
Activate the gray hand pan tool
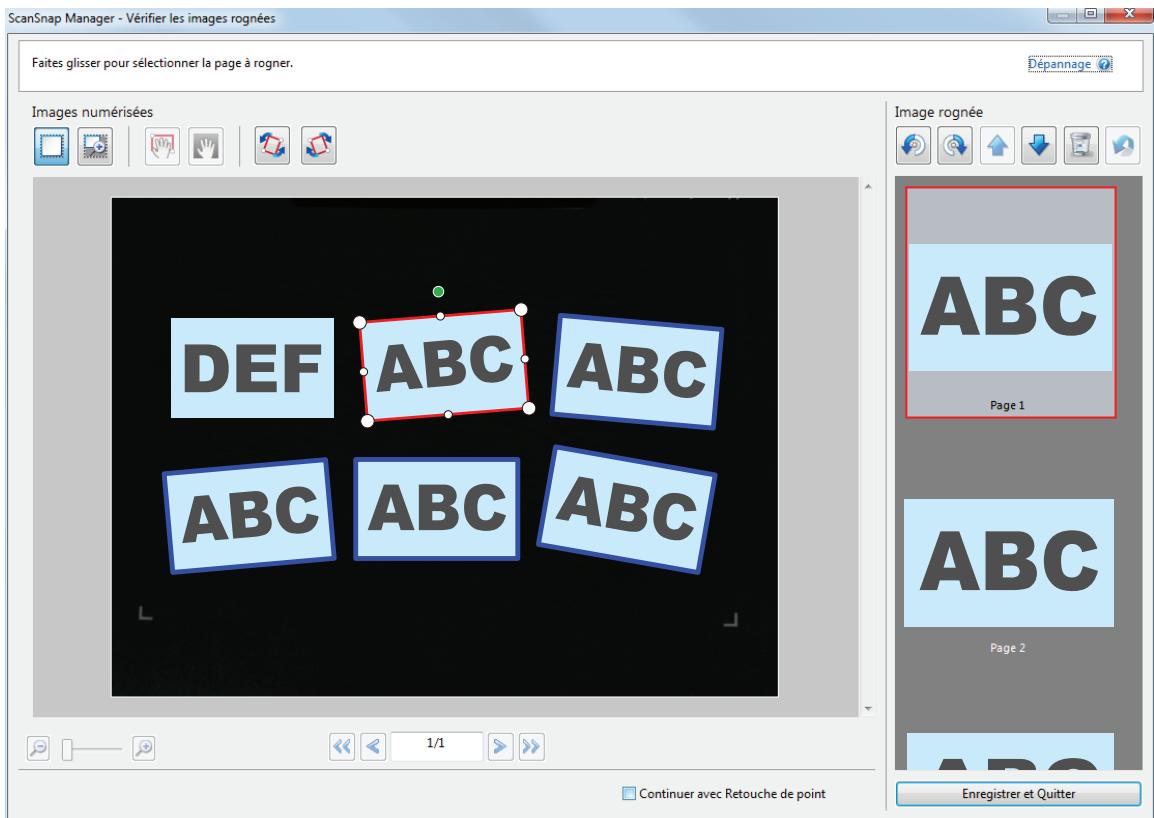[206, 146]
